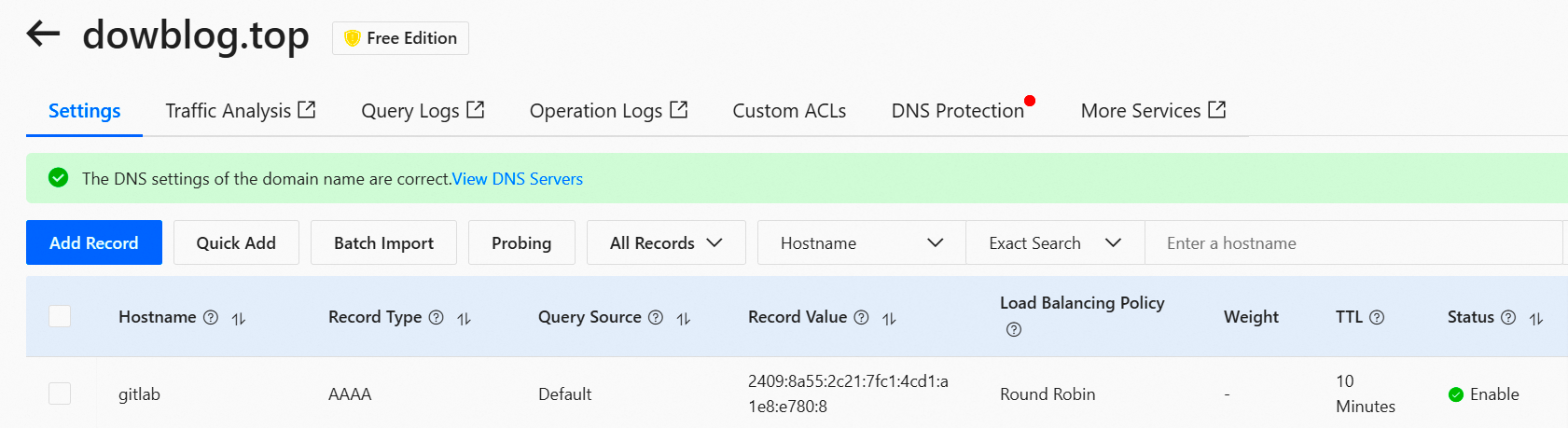Viewport: 1568px width, 428px height.
Task: Switch to the DNS Protection tab
Action: click(x=957, y=111)
